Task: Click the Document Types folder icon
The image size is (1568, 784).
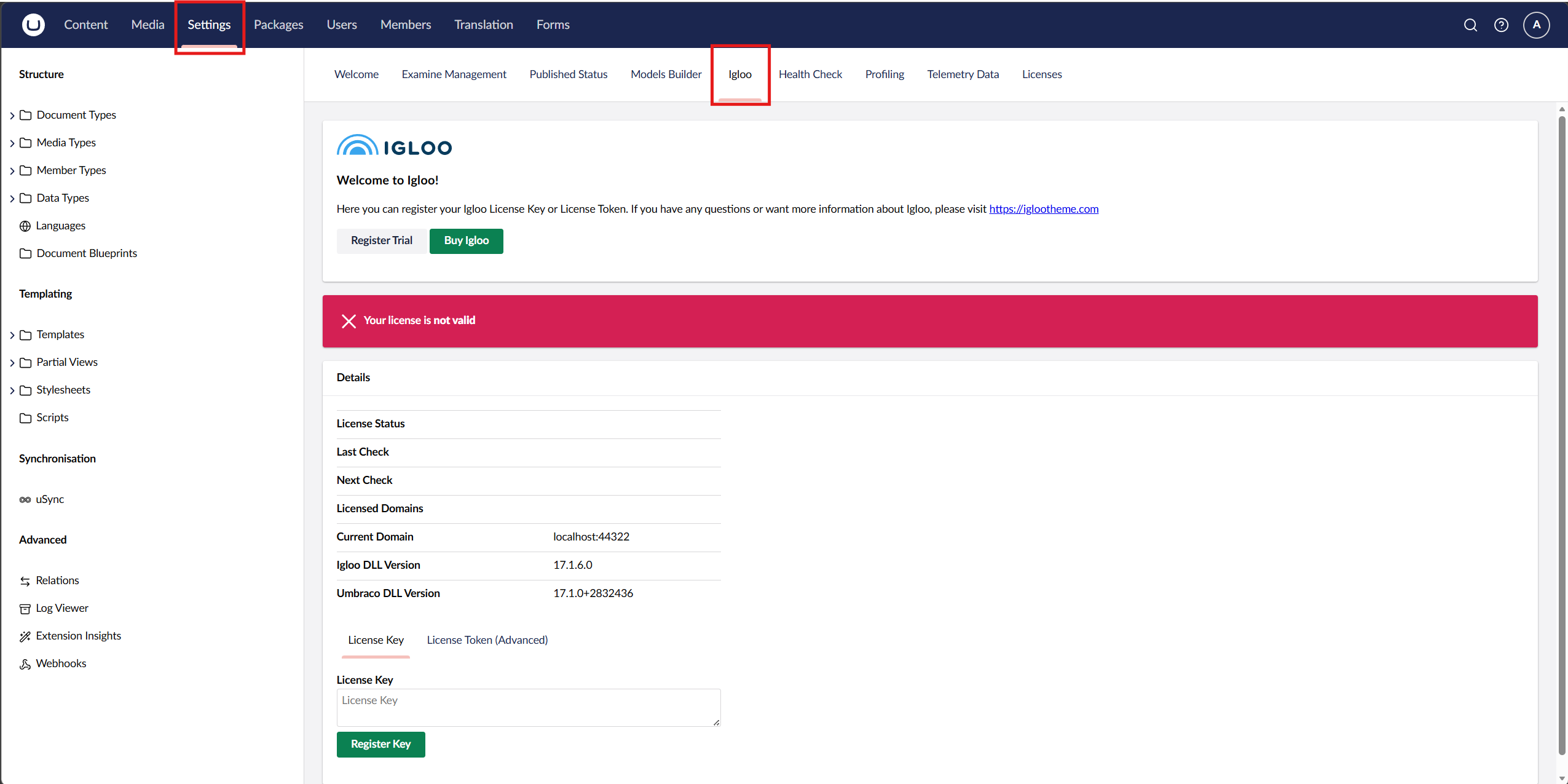Action: [25, 115]
